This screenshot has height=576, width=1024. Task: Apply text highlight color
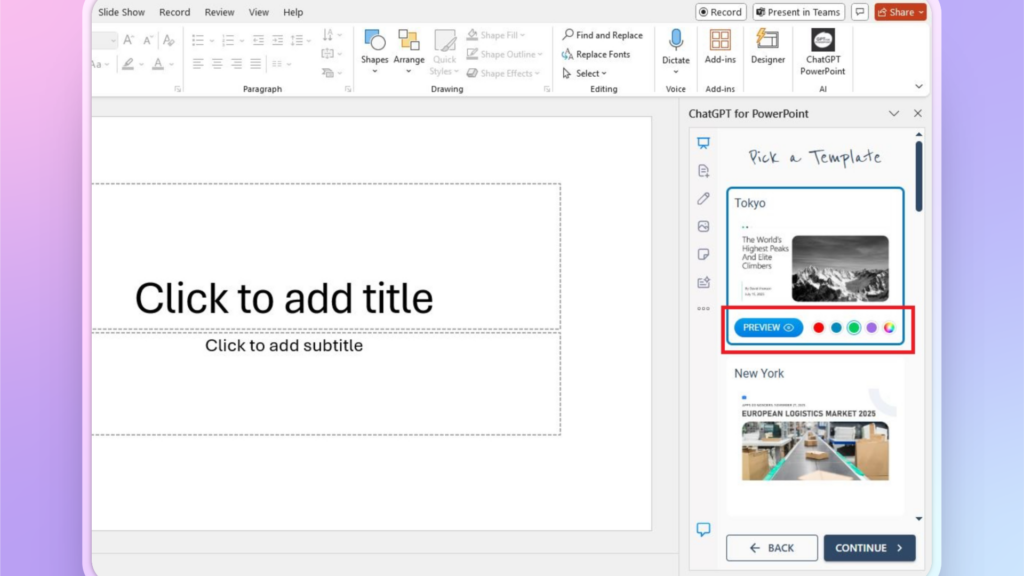(x=128, y=64)
